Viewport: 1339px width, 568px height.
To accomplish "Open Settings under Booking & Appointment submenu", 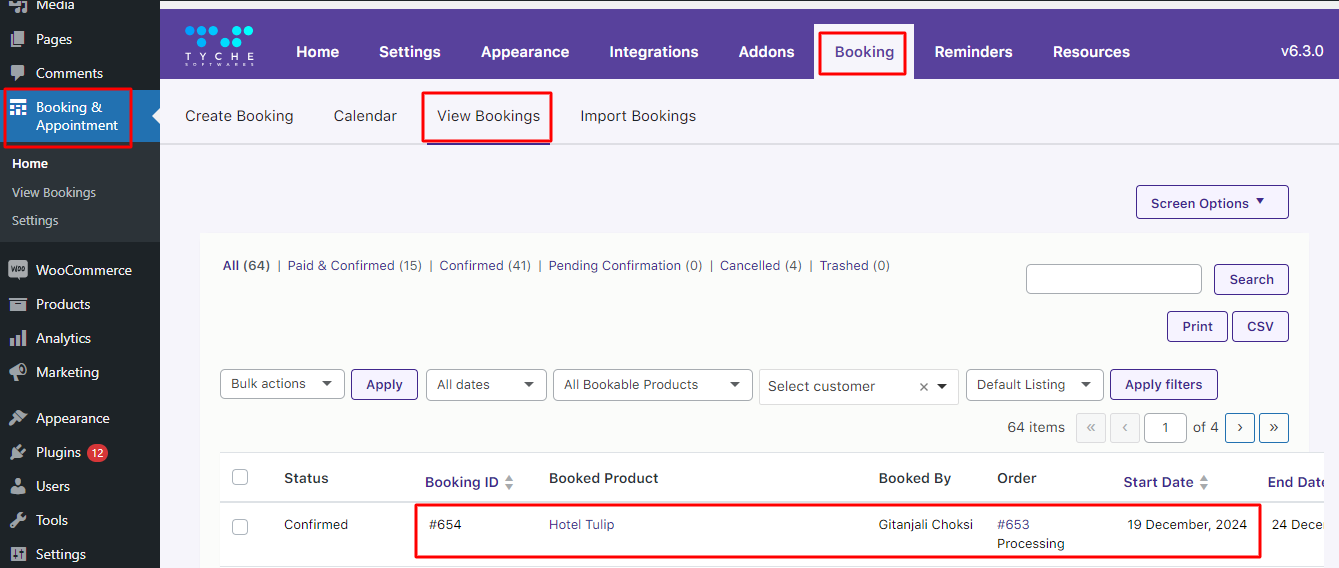I will tap(35, 220).
